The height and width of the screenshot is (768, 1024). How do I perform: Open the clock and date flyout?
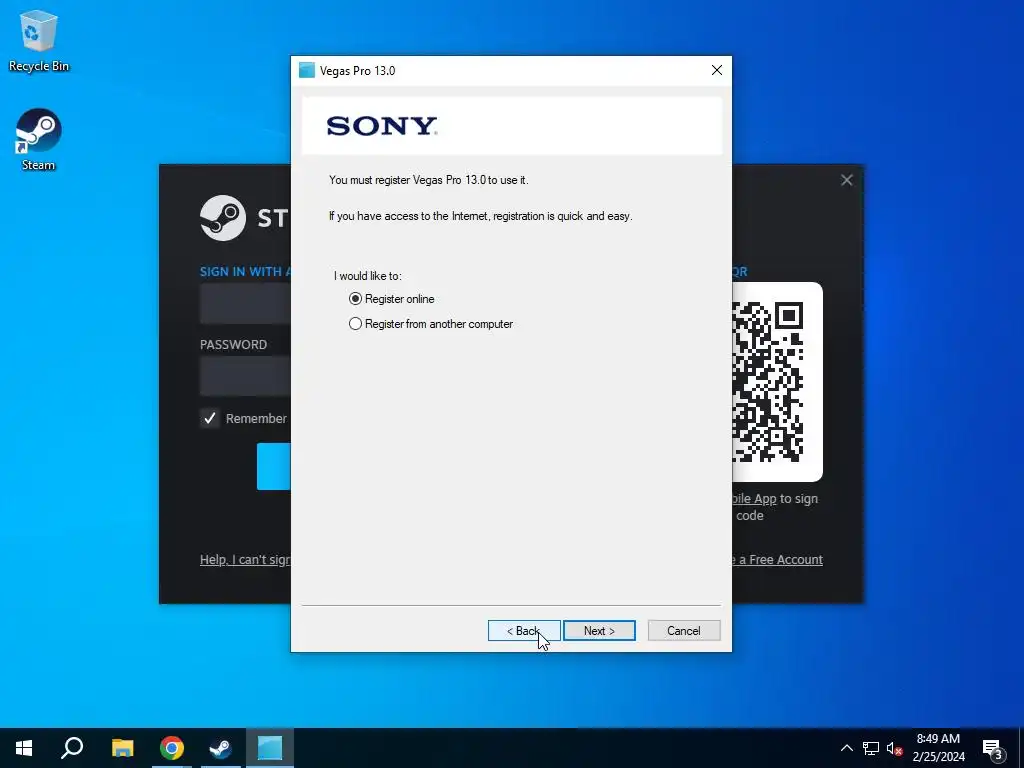[938, 748]
